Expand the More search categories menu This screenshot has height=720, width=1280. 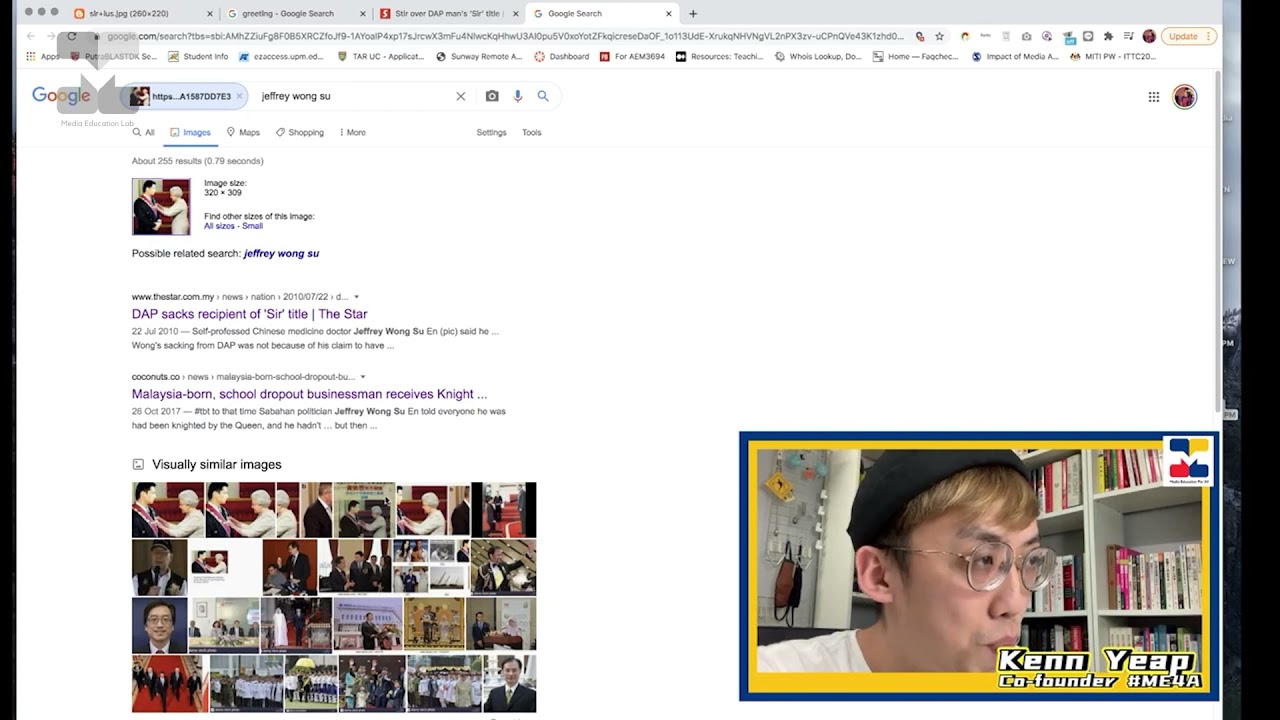[352, 132]
